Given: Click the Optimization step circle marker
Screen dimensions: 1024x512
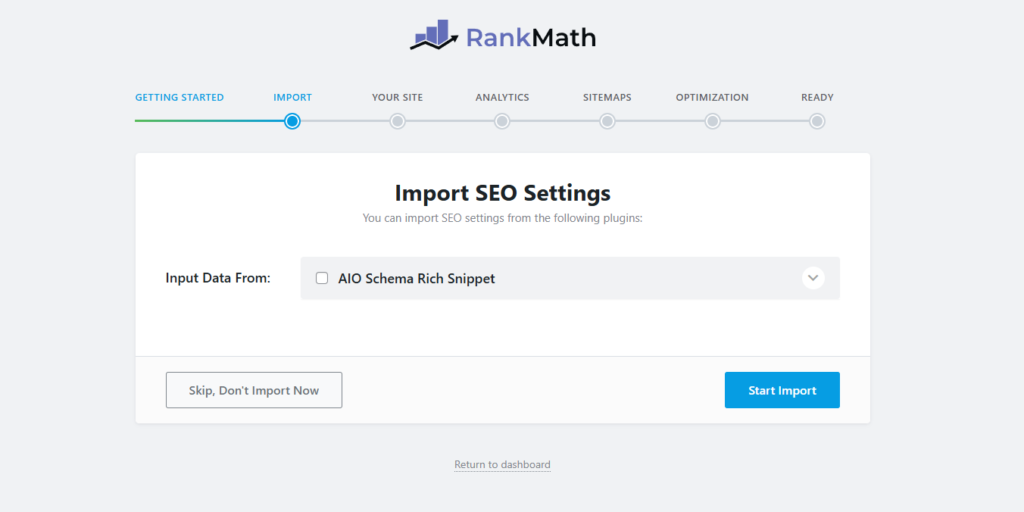Looking at the screenshot, I should point(712,121).
